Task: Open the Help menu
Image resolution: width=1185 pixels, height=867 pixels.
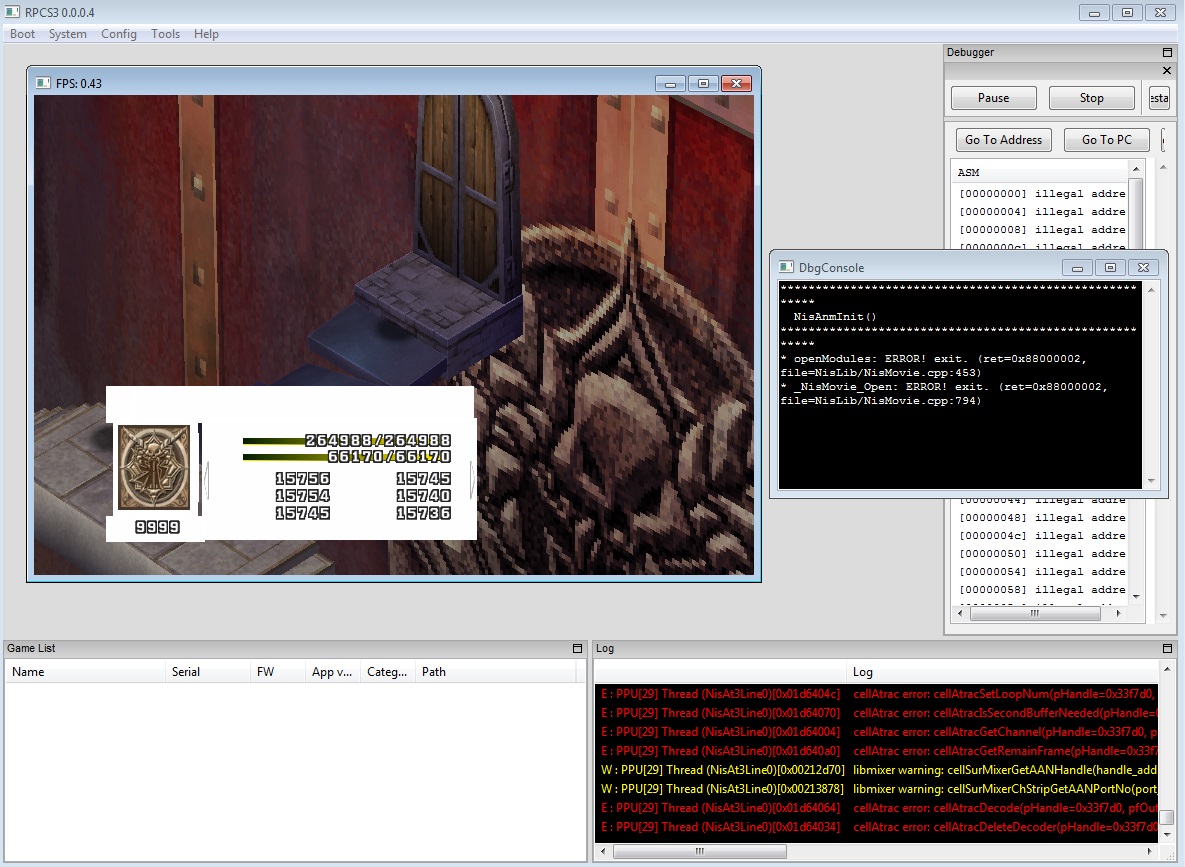Action: [x=206, y=34]
